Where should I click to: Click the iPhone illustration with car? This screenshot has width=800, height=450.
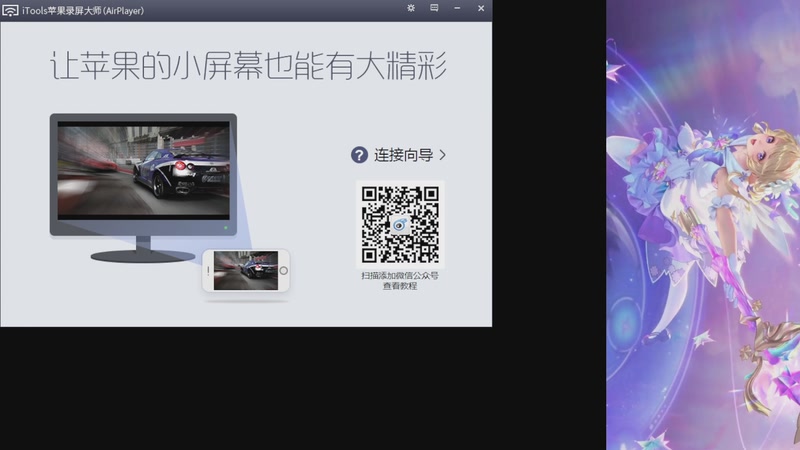pos(246,270)
